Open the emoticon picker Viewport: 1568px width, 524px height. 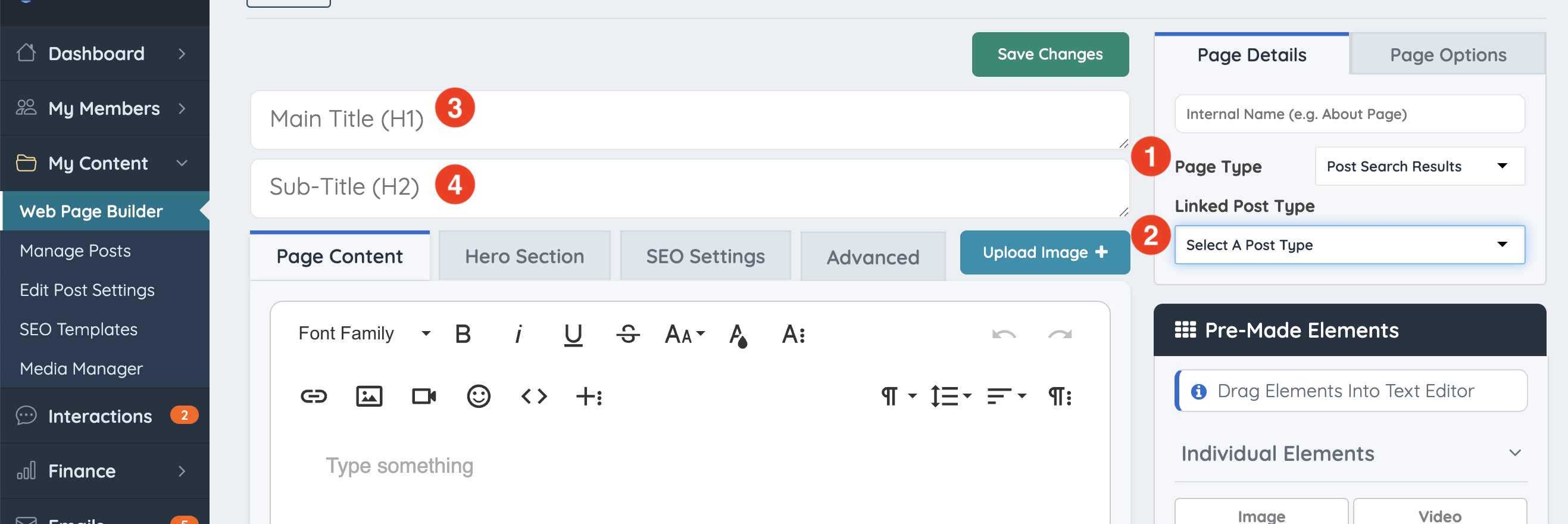479,396
